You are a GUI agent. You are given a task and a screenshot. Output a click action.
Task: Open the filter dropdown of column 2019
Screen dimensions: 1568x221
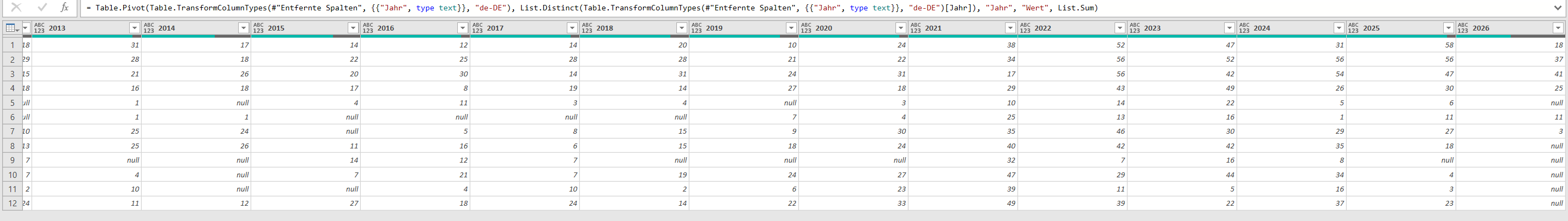791,28
